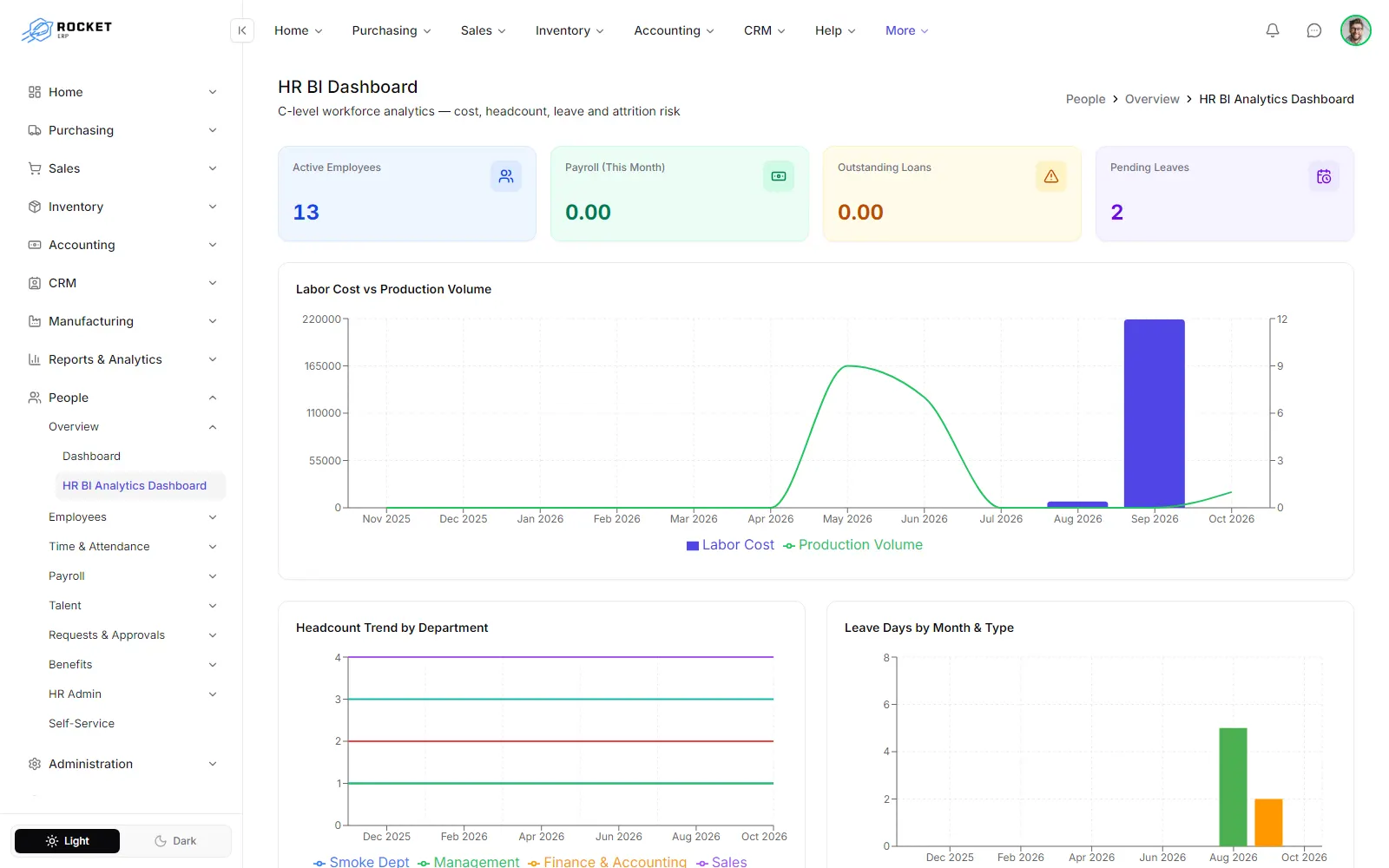Switch to Light theme
The height and width of the screenshot is (868, 1389).
(x=68, y=841)
